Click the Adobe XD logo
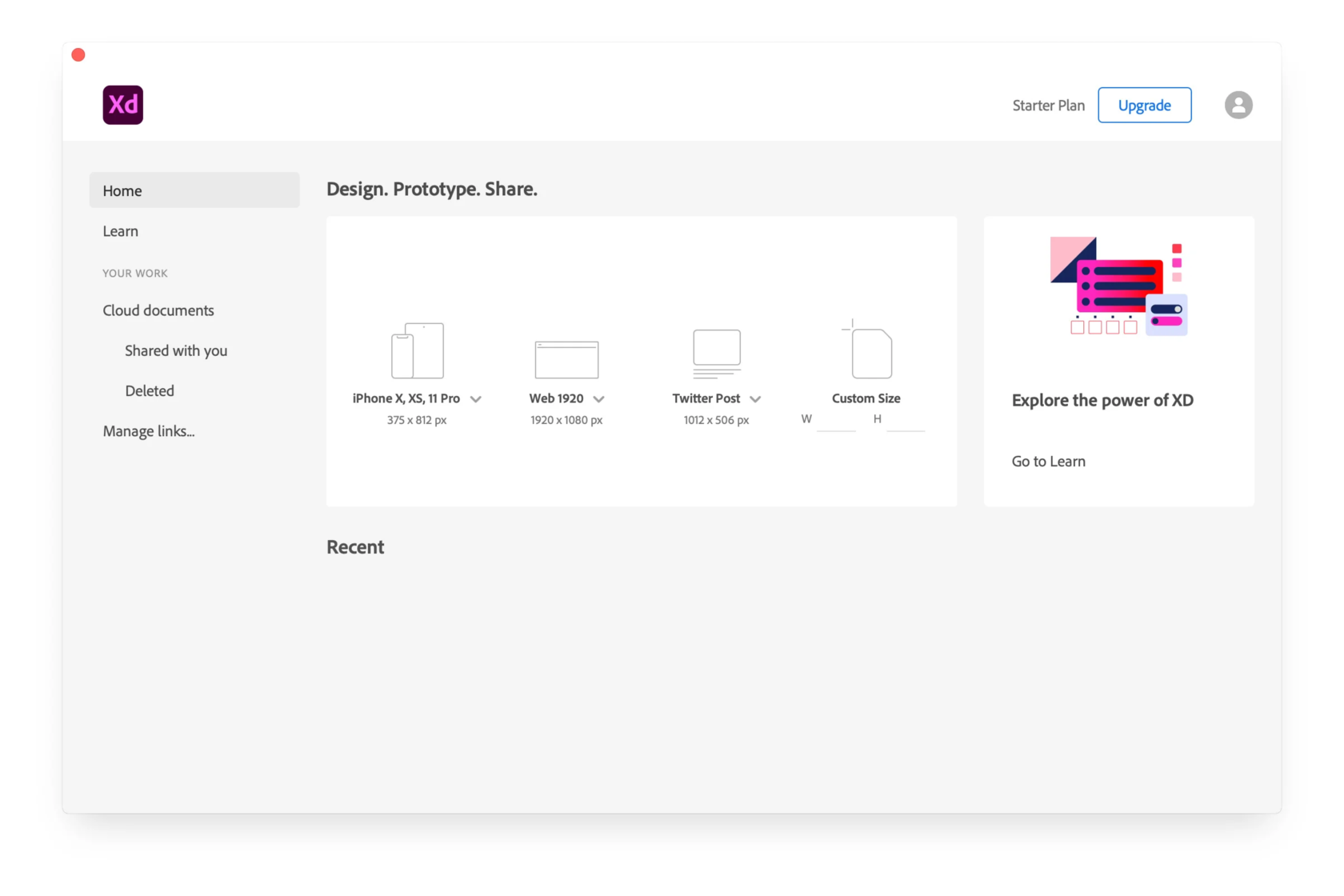 [x=122, y=105]
